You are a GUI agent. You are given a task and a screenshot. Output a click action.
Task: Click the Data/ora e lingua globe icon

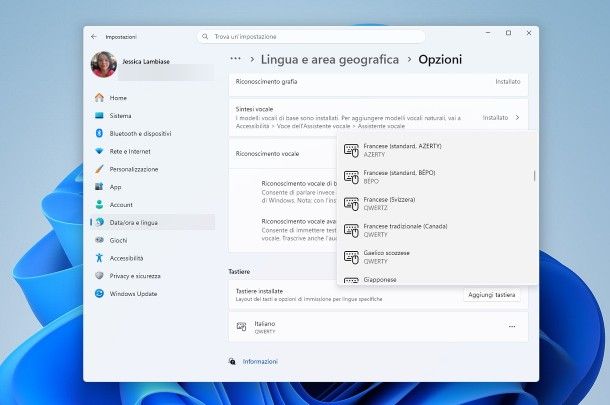(x=100, y=222)
